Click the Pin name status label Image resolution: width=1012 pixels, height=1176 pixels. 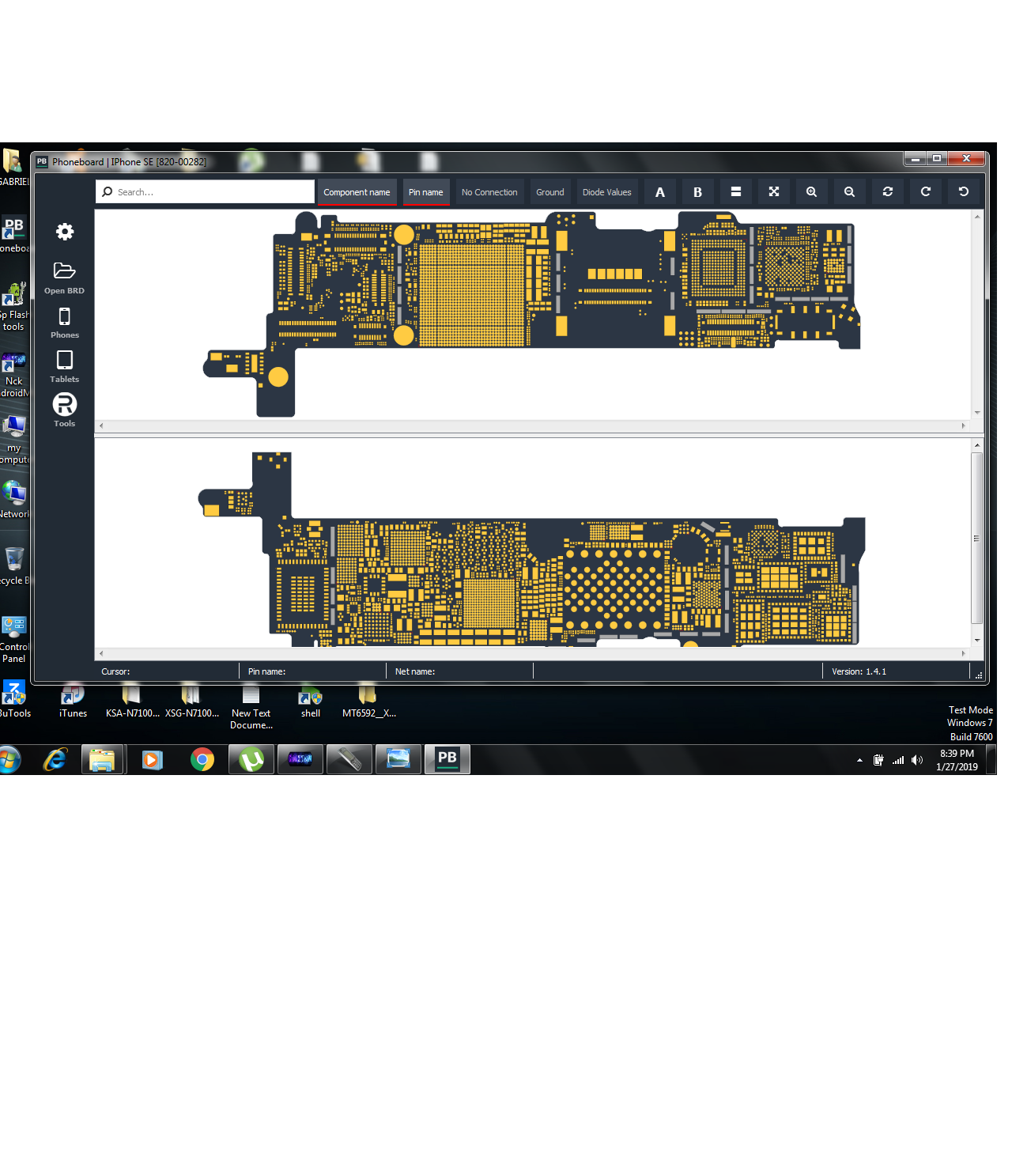tap(266, 671)
